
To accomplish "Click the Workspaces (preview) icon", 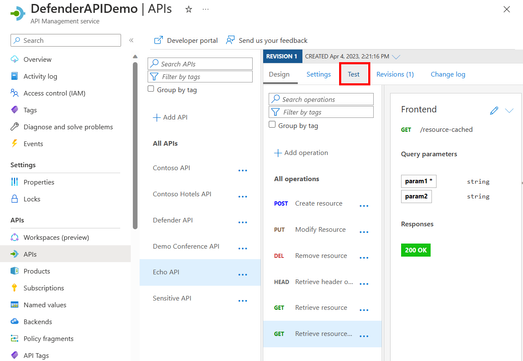I will [x=14, y=237].
